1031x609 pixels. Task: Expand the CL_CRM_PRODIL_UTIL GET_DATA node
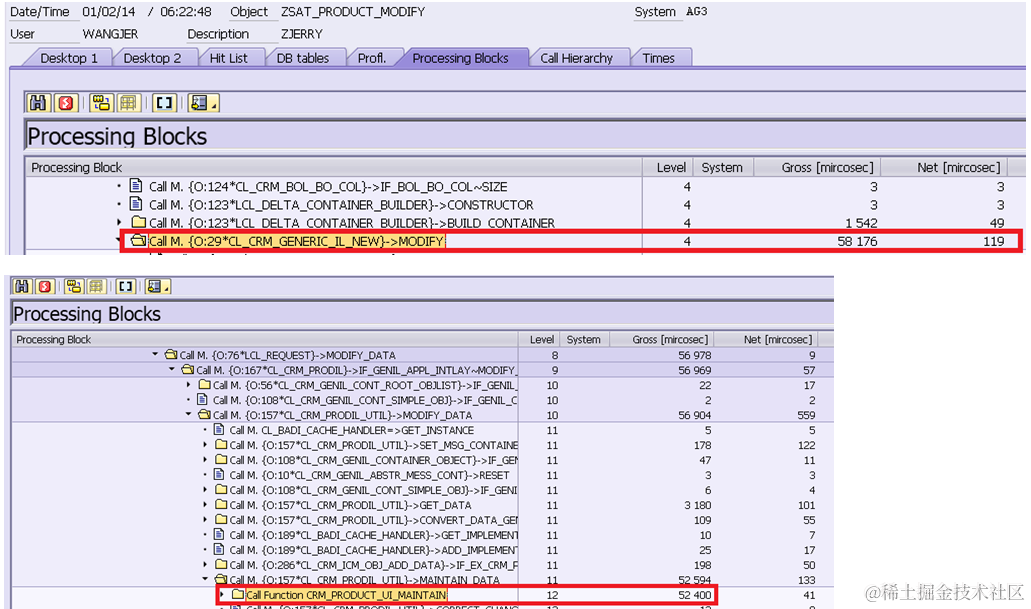click(205, 505)
